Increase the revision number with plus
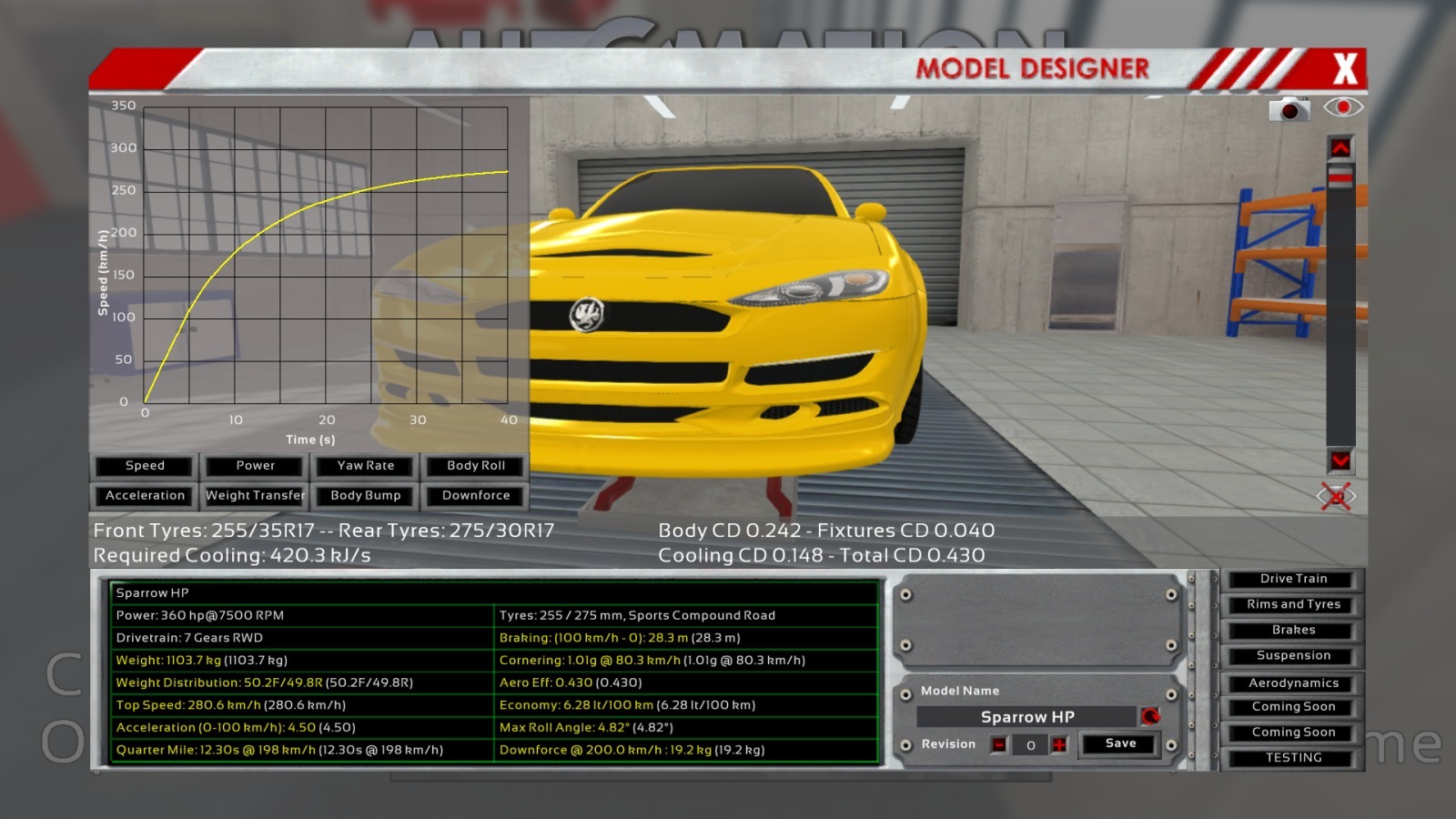Screen dimensions: 1456x819 (1059, 745)
